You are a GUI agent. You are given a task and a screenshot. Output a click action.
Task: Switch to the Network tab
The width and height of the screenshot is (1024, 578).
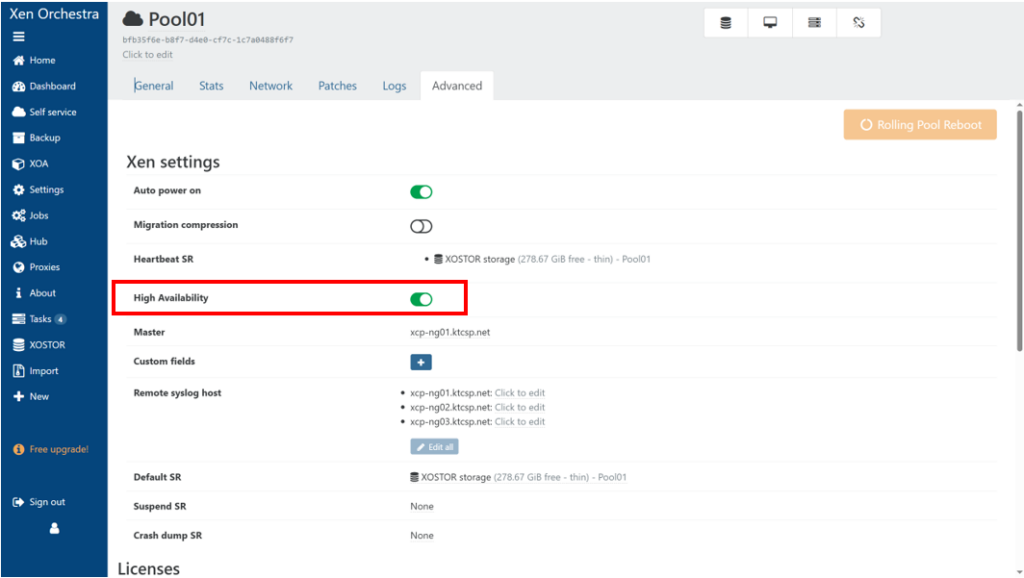(271, 86)
